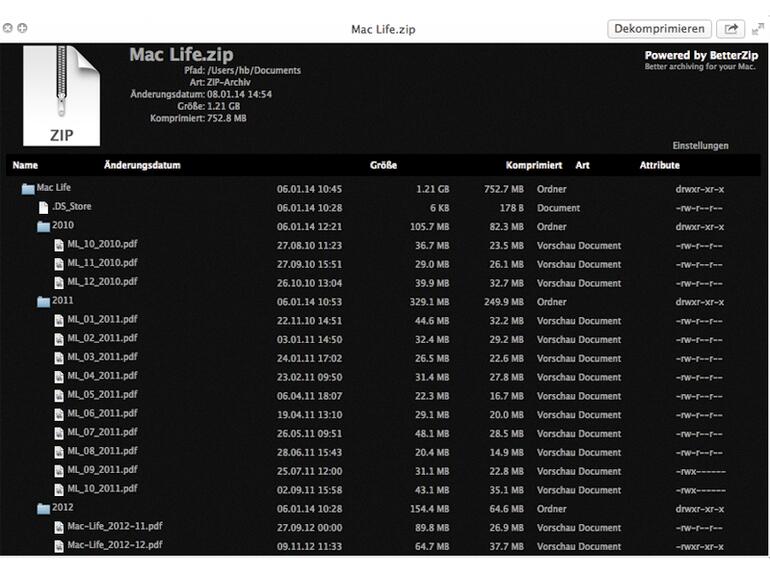This screenshot has width=770, height=578.
Task: Select the ML_11_2010.pdf file name
Action: (102, 263)
